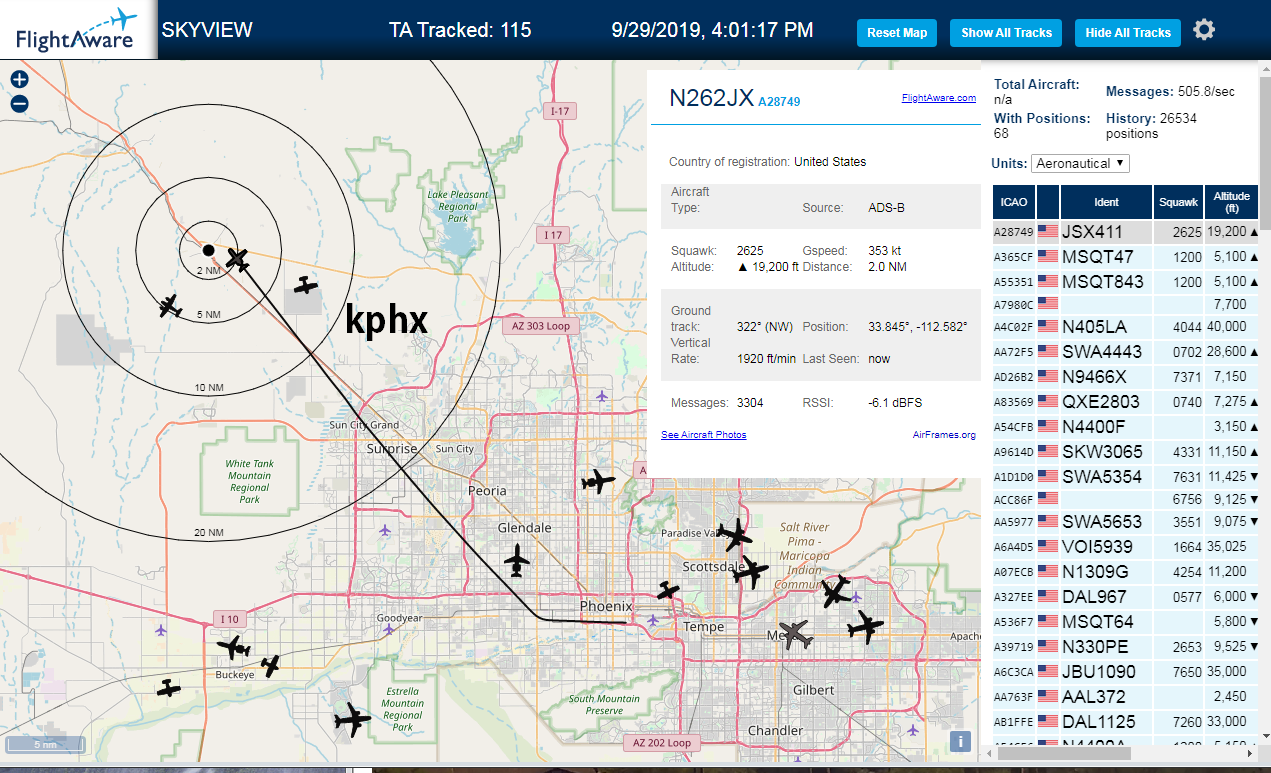Open See Aircraft Photos link
Image resolution: width=1271 pixels, height=773 pixels.
[x=704, y=435]
